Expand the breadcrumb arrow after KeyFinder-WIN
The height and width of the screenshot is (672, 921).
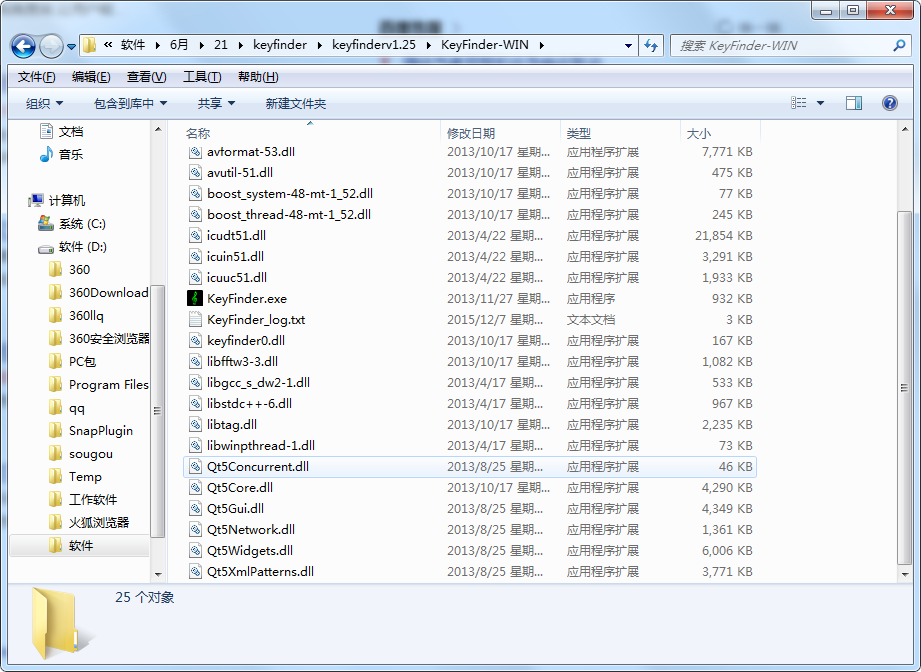[x=541, y=45]
